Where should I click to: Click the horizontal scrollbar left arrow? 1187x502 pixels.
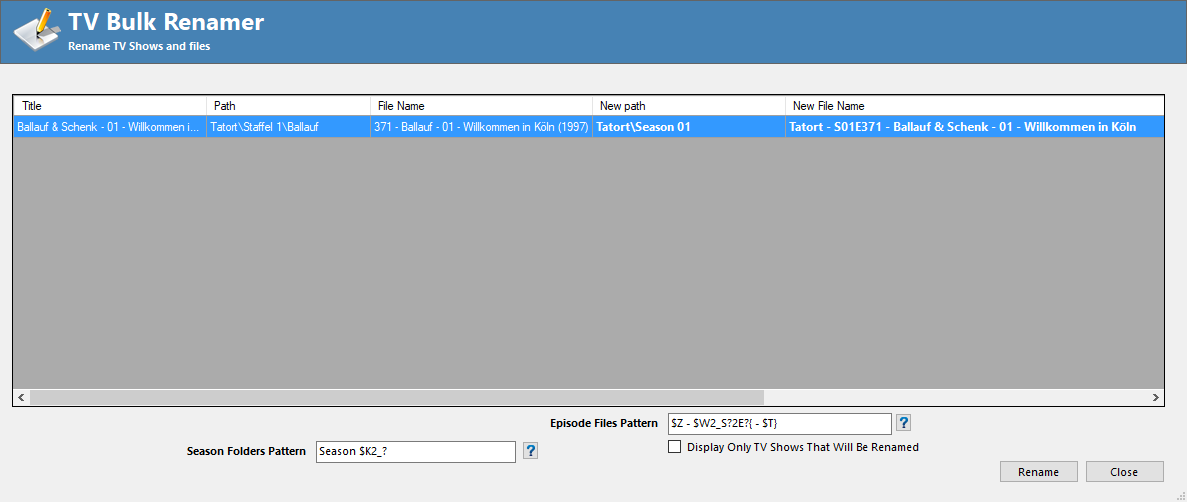pos(21,397)
